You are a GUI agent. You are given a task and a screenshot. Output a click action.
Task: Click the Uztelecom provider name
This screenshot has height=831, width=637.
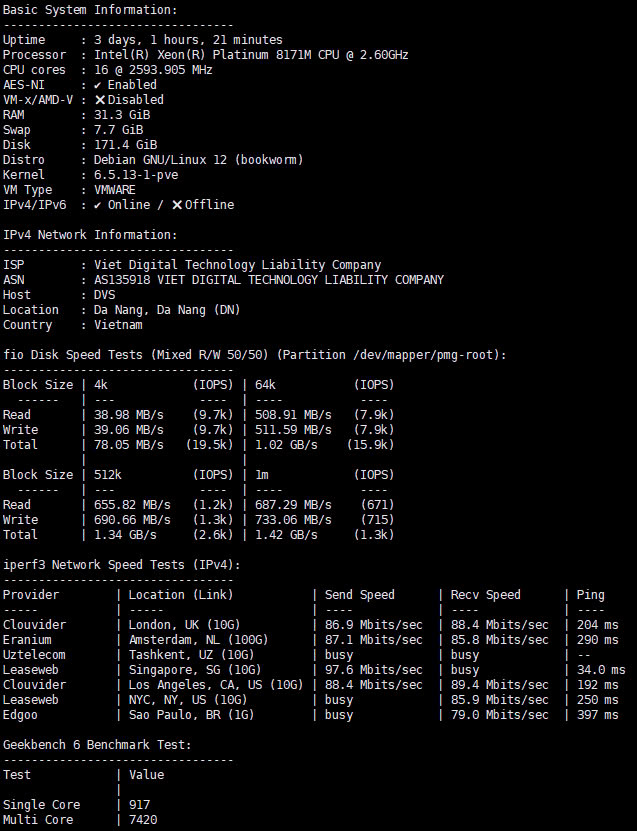tap(34, 655)
